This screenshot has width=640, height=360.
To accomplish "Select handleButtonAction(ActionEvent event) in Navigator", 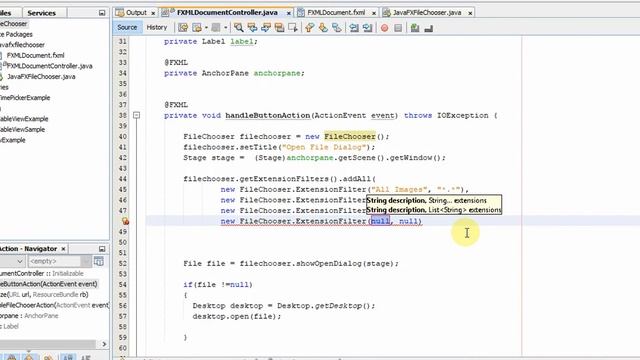I will coord(49,284).
